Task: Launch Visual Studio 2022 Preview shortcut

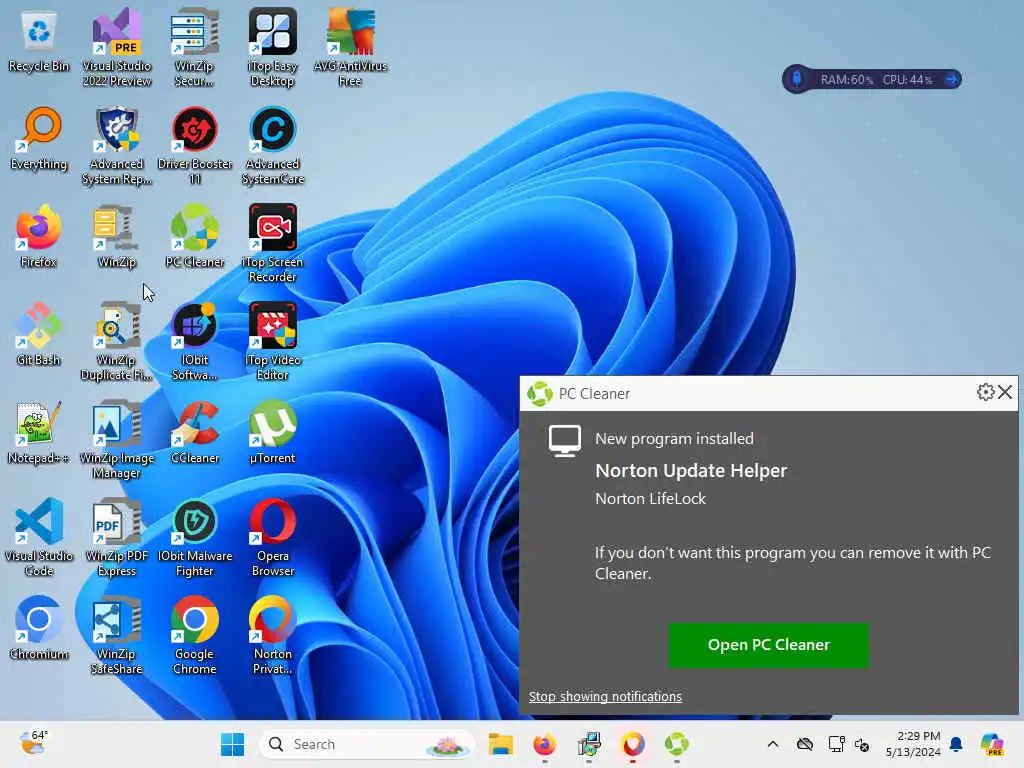Action: coord(117,47)
